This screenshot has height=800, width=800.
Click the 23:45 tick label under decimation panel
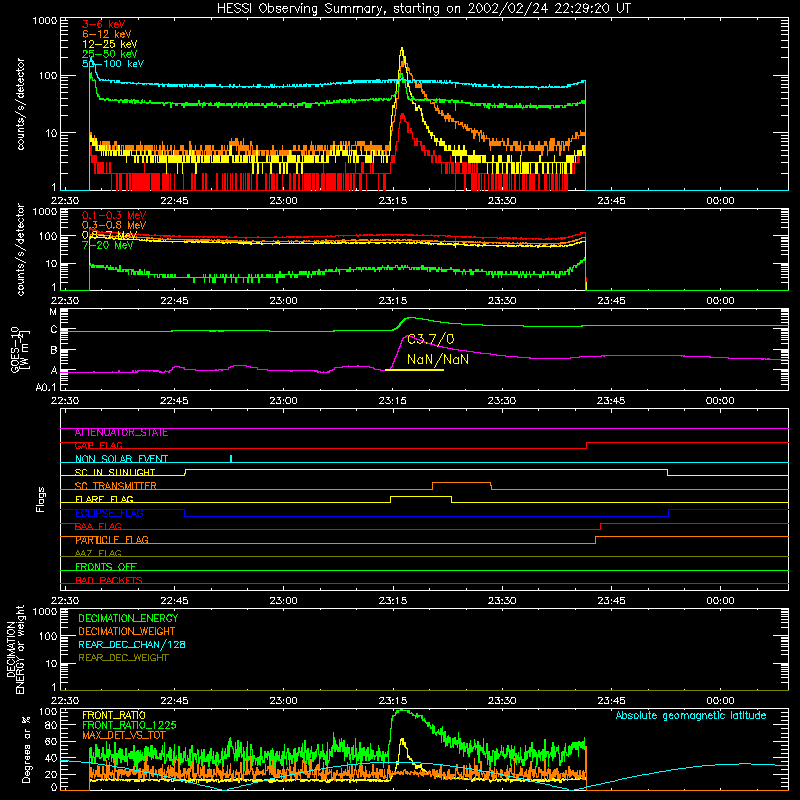click(611, 701)
